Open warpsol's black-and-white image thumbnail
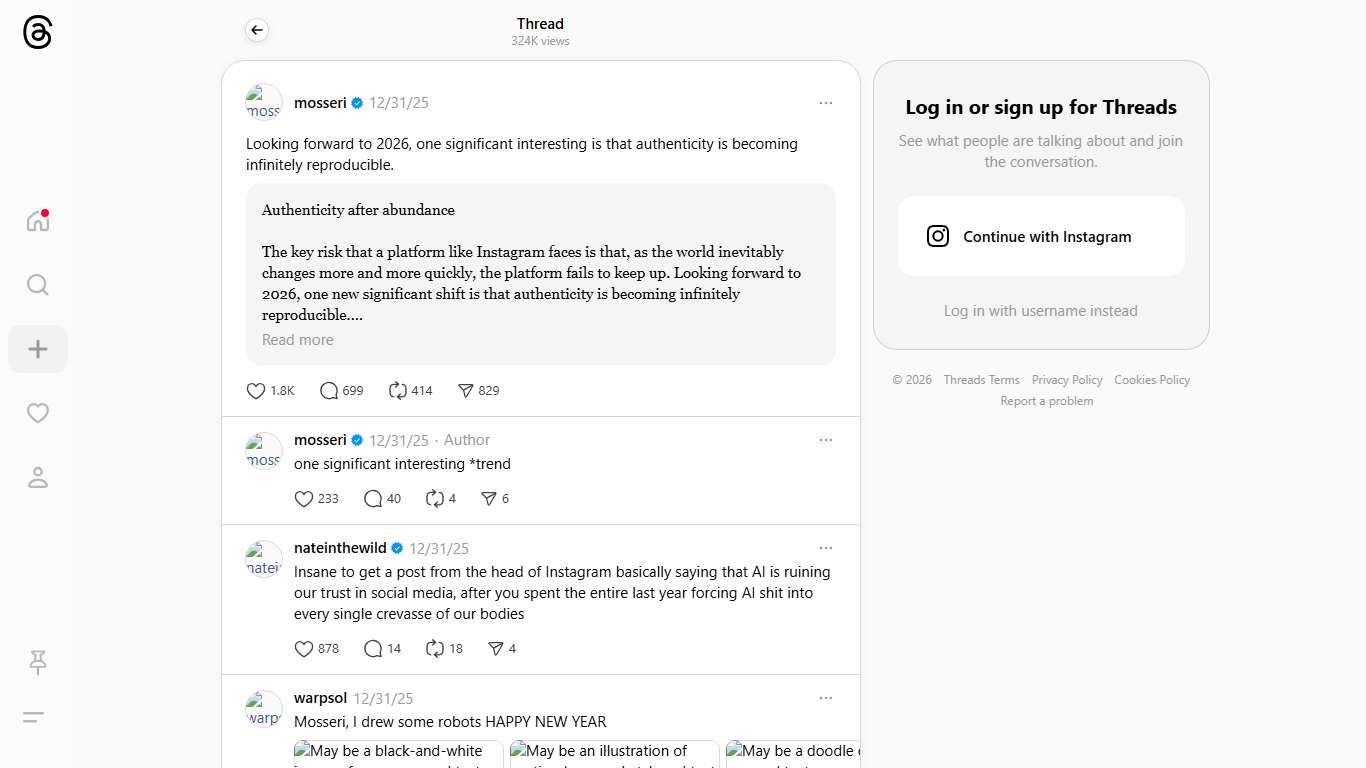The width and height of the screenshot is (1366, 768). pos(398,754)
